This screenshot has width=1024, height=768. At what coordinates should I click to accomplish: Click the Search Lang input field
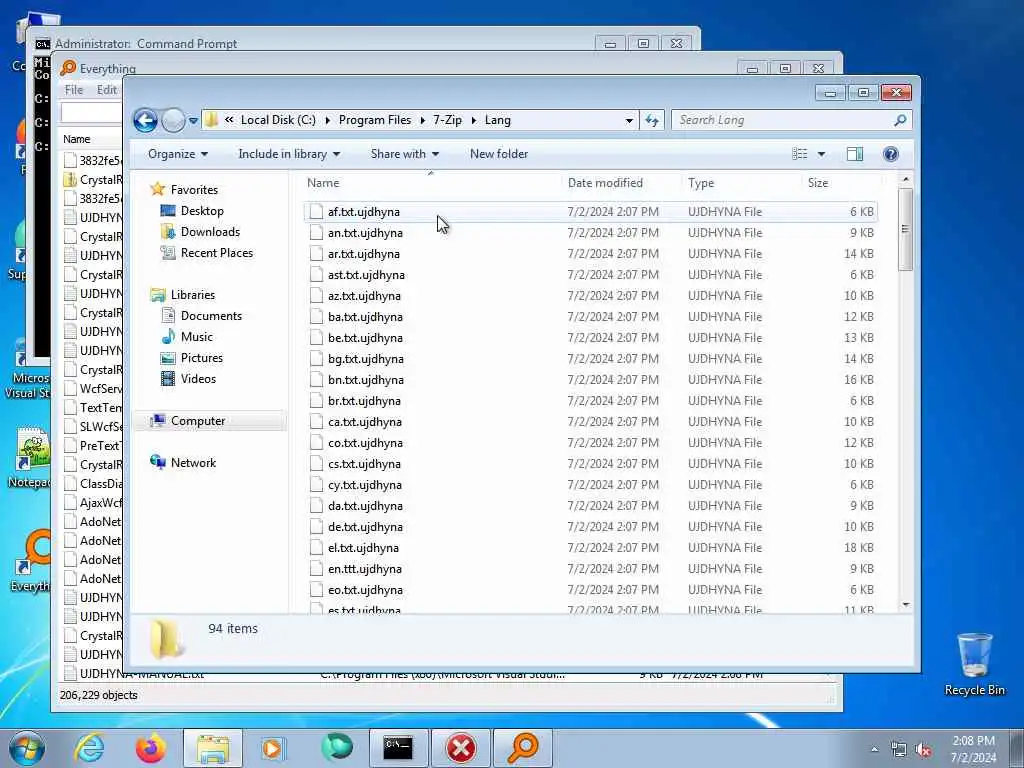(784, 120)
